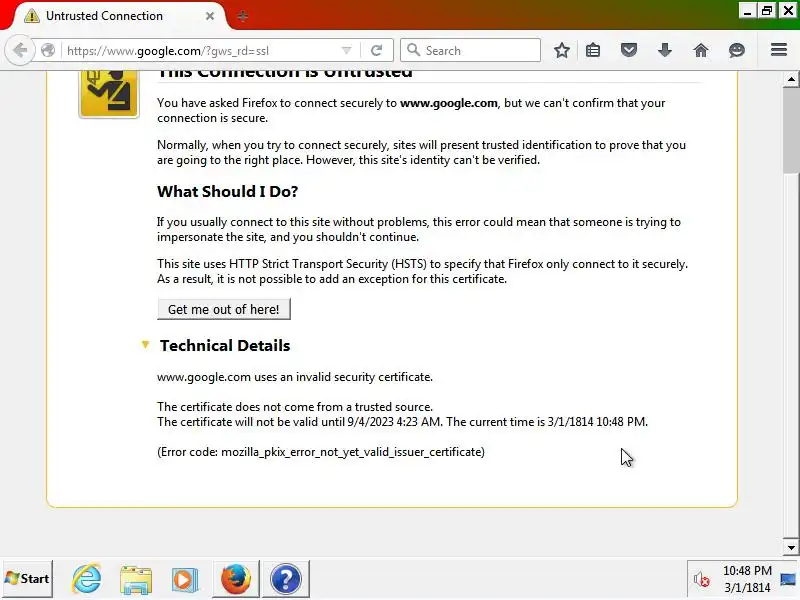This screenshot has height=600, width=800.
Task: Select the Untrusted Connection tab
Action: 118,16
